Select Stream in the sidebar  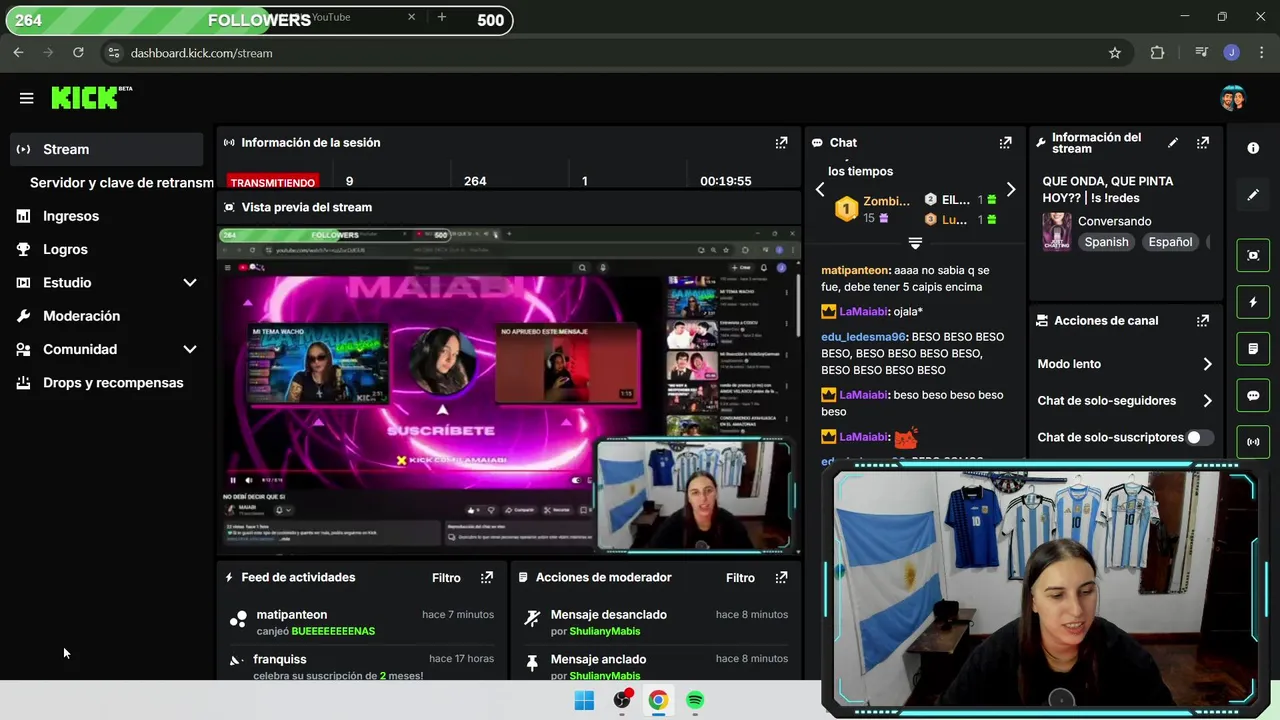click(106, 149)
